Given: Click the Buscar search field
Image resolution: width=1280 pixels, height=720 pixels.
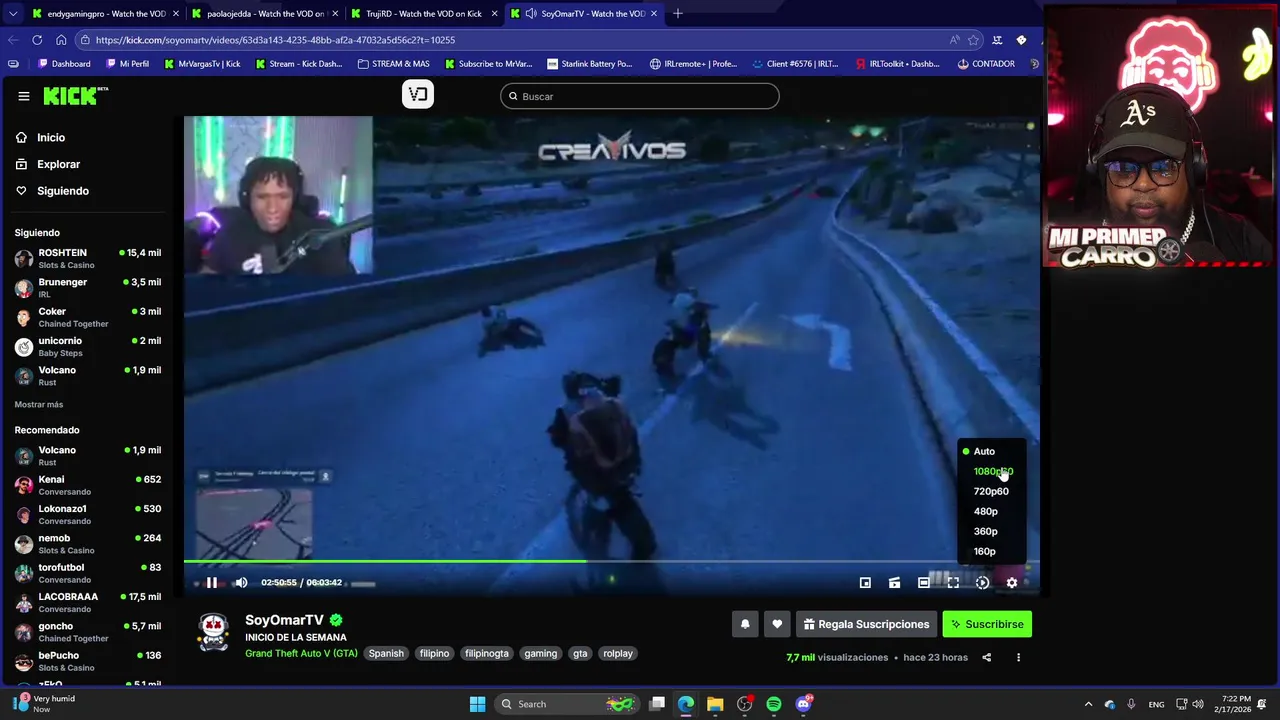Looking at the screenshot, I should [x=640, y=96].
